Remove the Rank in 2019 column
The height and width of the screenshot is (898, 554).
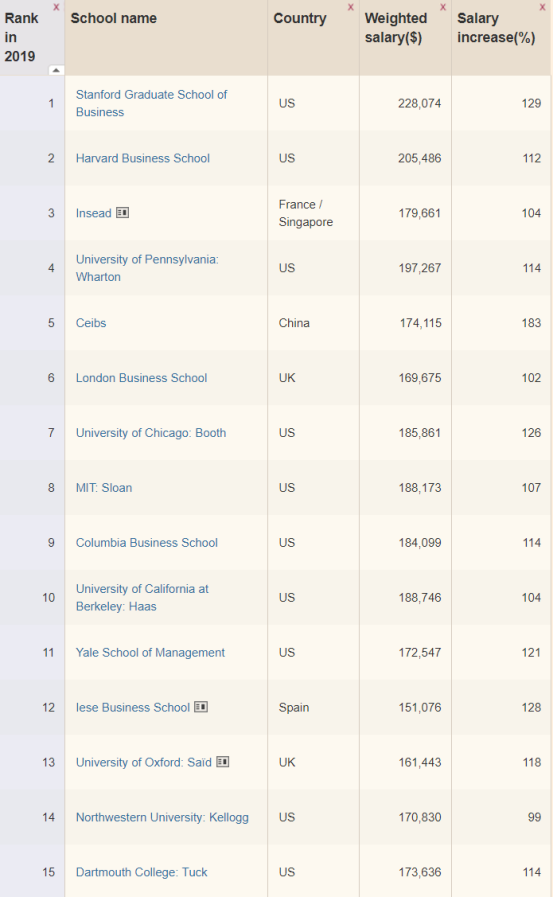click(x=56, y=7)
